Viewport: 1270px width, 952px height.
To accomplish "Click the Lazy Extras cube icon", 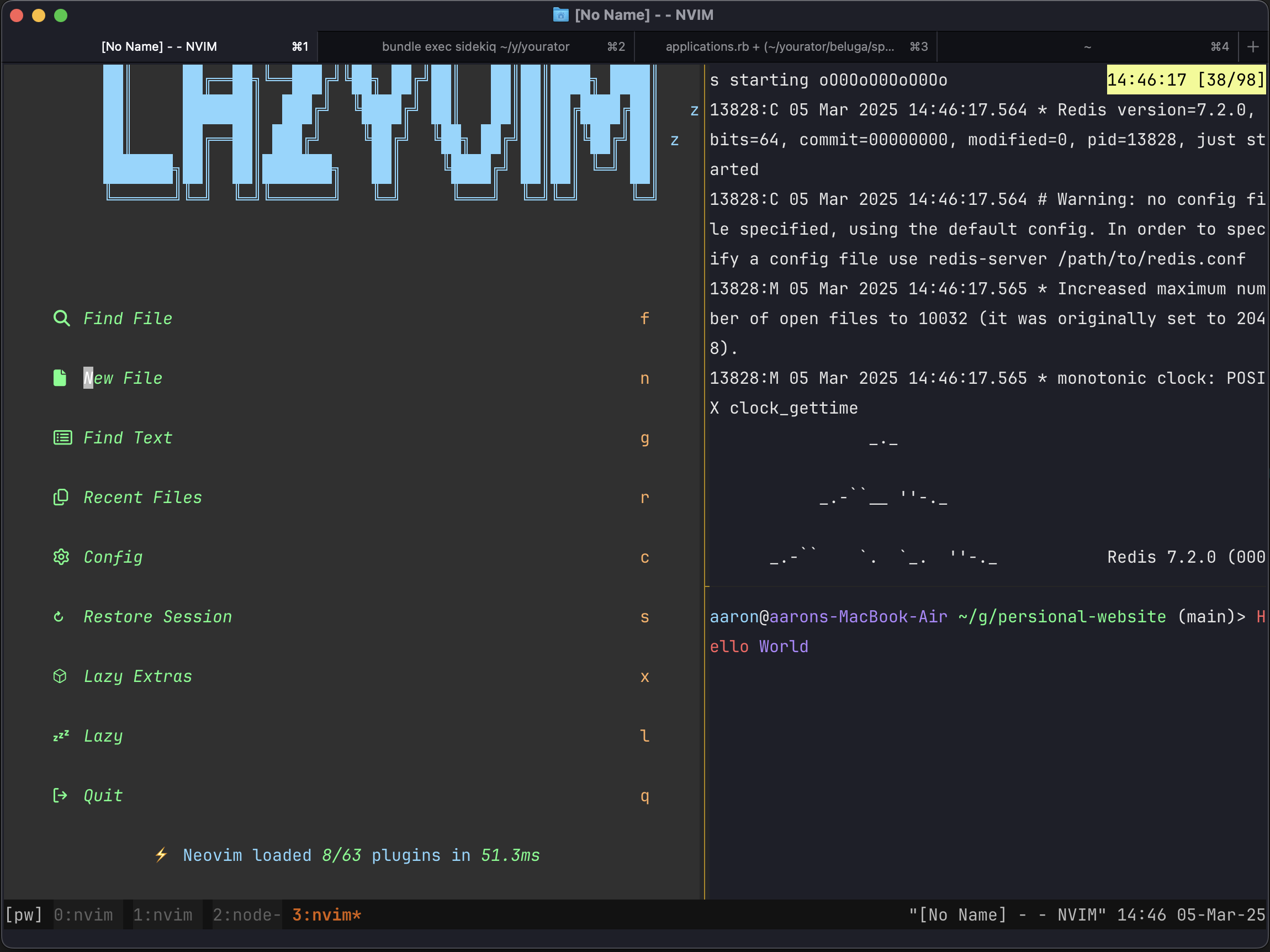I will pos(60,676).
